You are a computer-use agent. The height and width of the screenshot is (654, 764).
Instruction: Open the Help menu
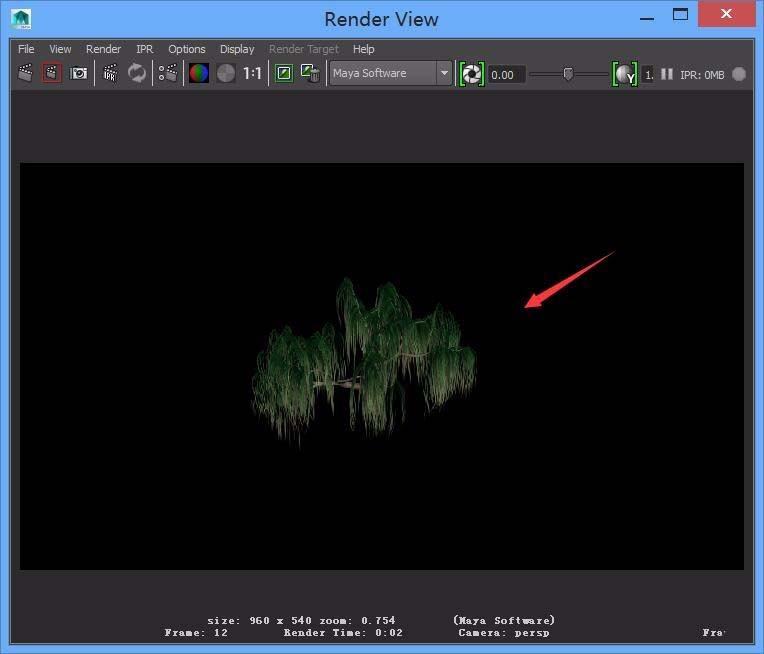coord(363,49)
